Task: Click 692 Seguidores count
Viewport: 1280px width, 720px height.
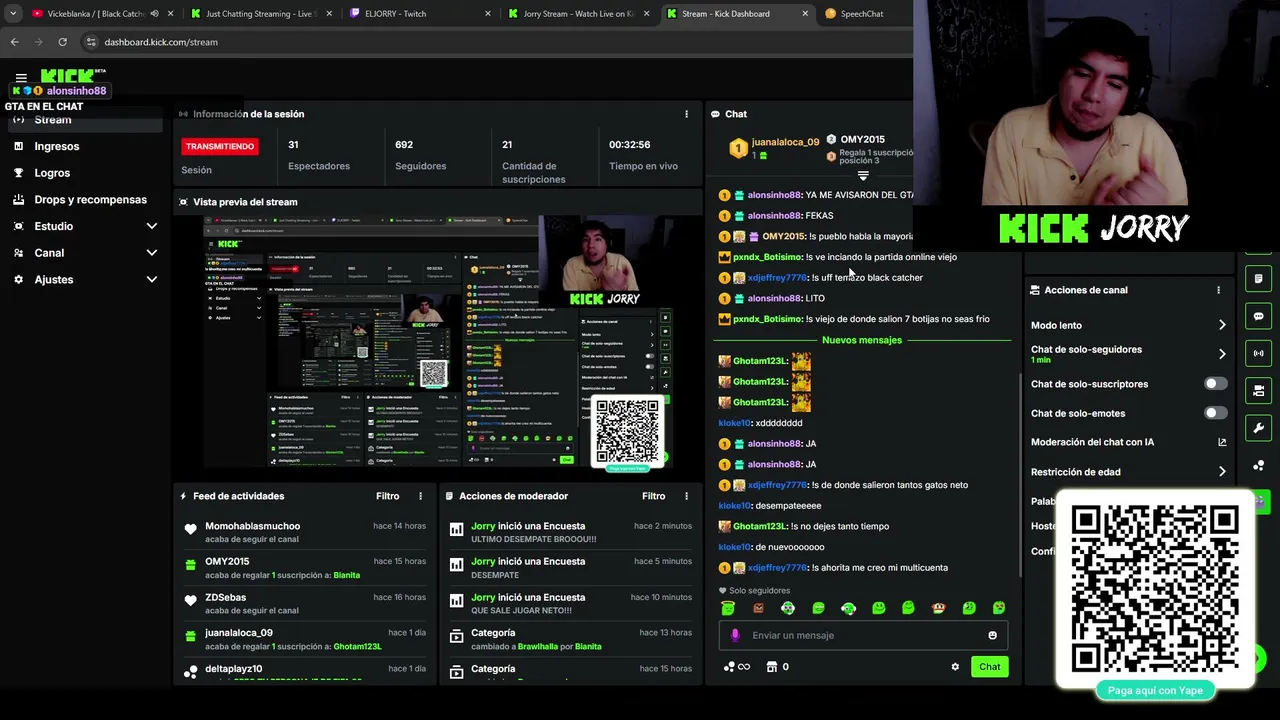Action: (420, 155)
